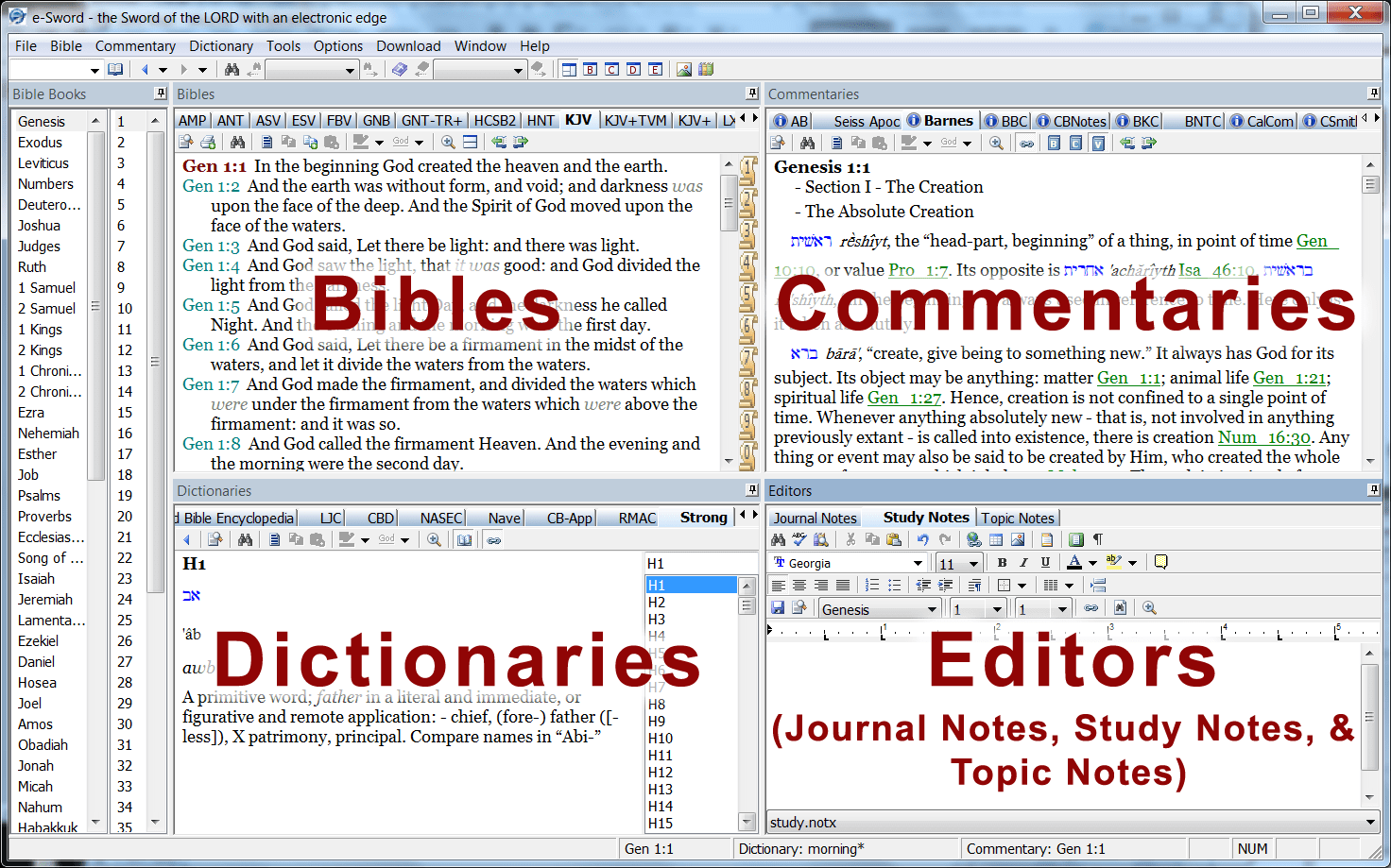Zoom in the Commentaries panel
Screen dimensions: 1391x868
[996, 143]
